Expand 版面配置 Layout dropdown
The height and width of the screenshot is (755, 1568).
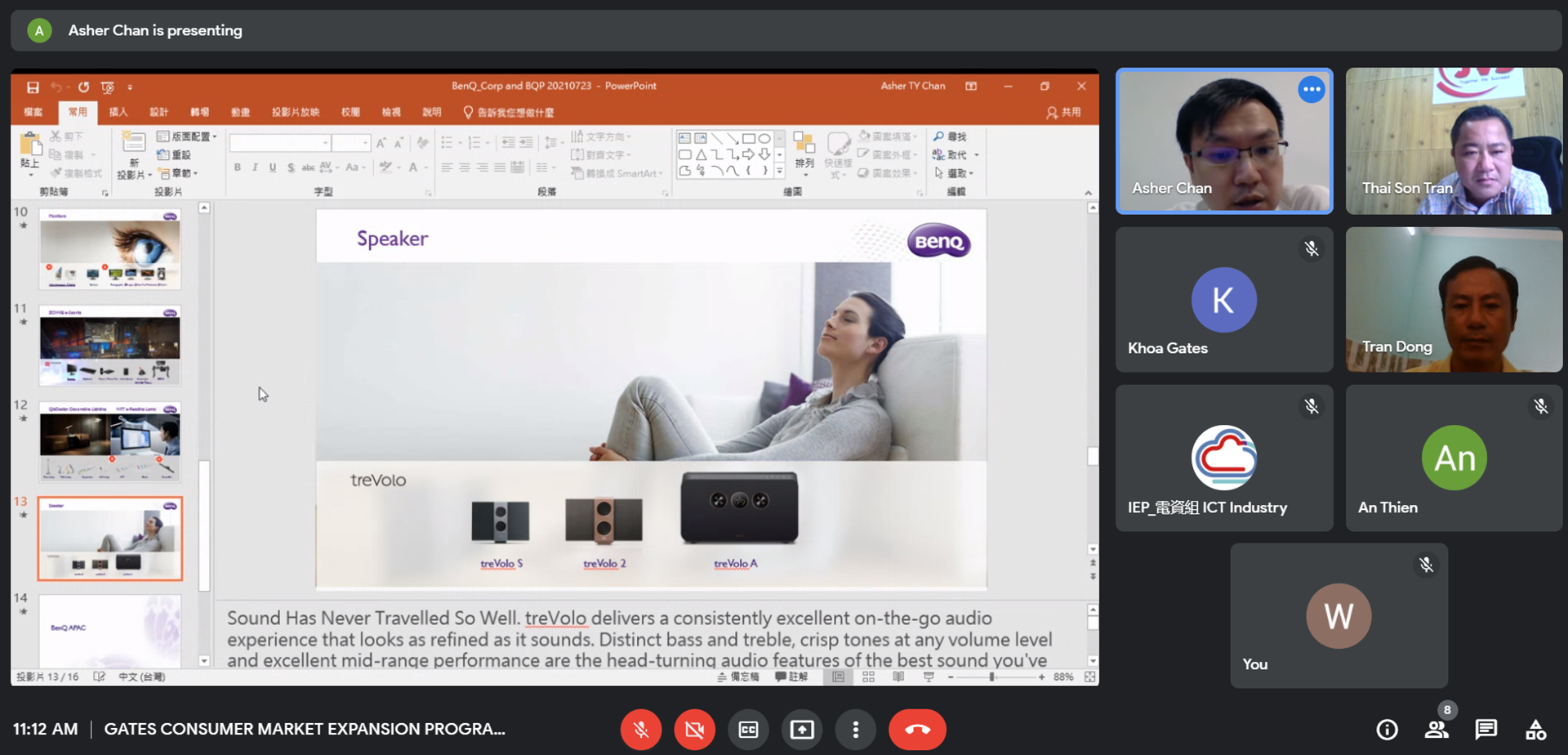[187, 136]
